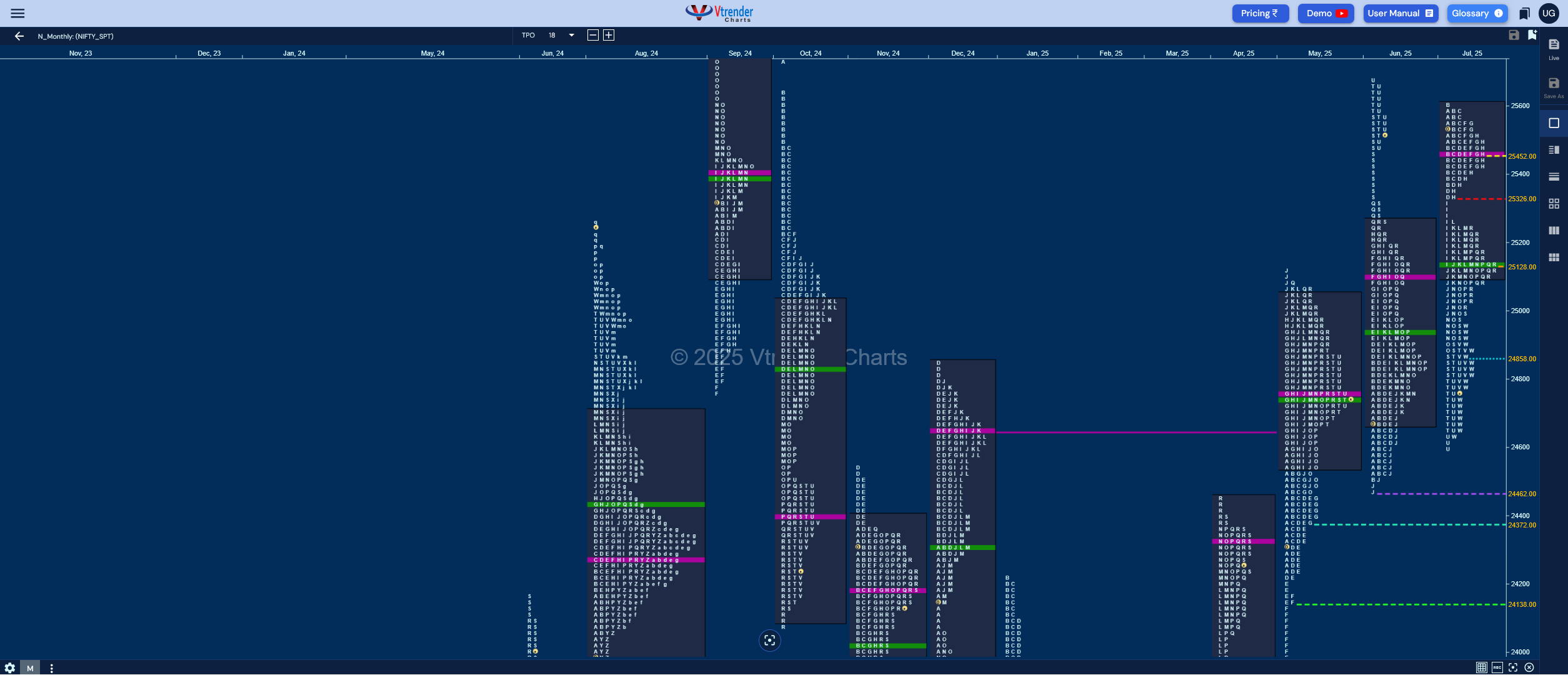Open three-dot more options menu
Viewport: 1568px width, 675px height.
[x=51, y=667]
